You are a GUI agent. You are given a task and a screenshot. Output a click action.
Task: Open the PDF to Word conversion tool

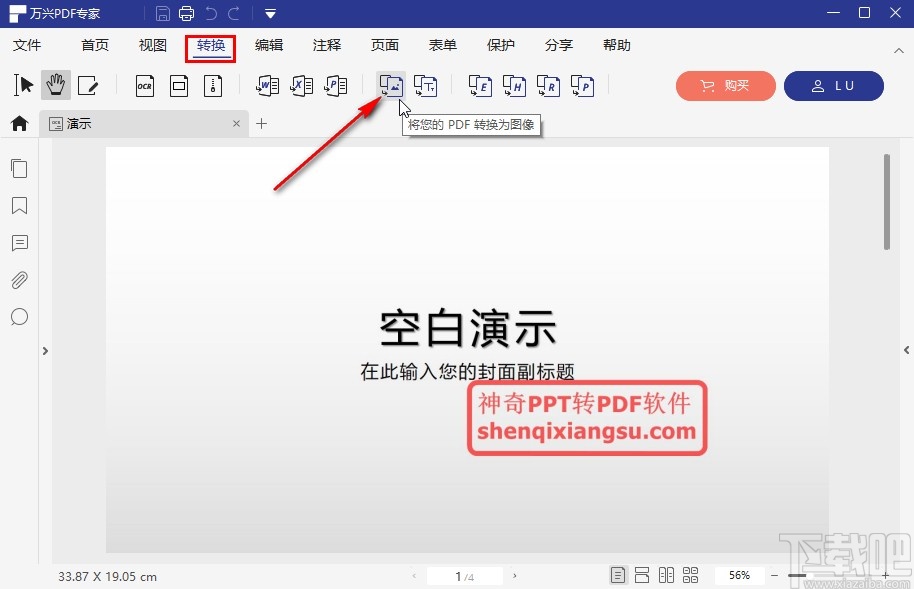coord(267,85)
